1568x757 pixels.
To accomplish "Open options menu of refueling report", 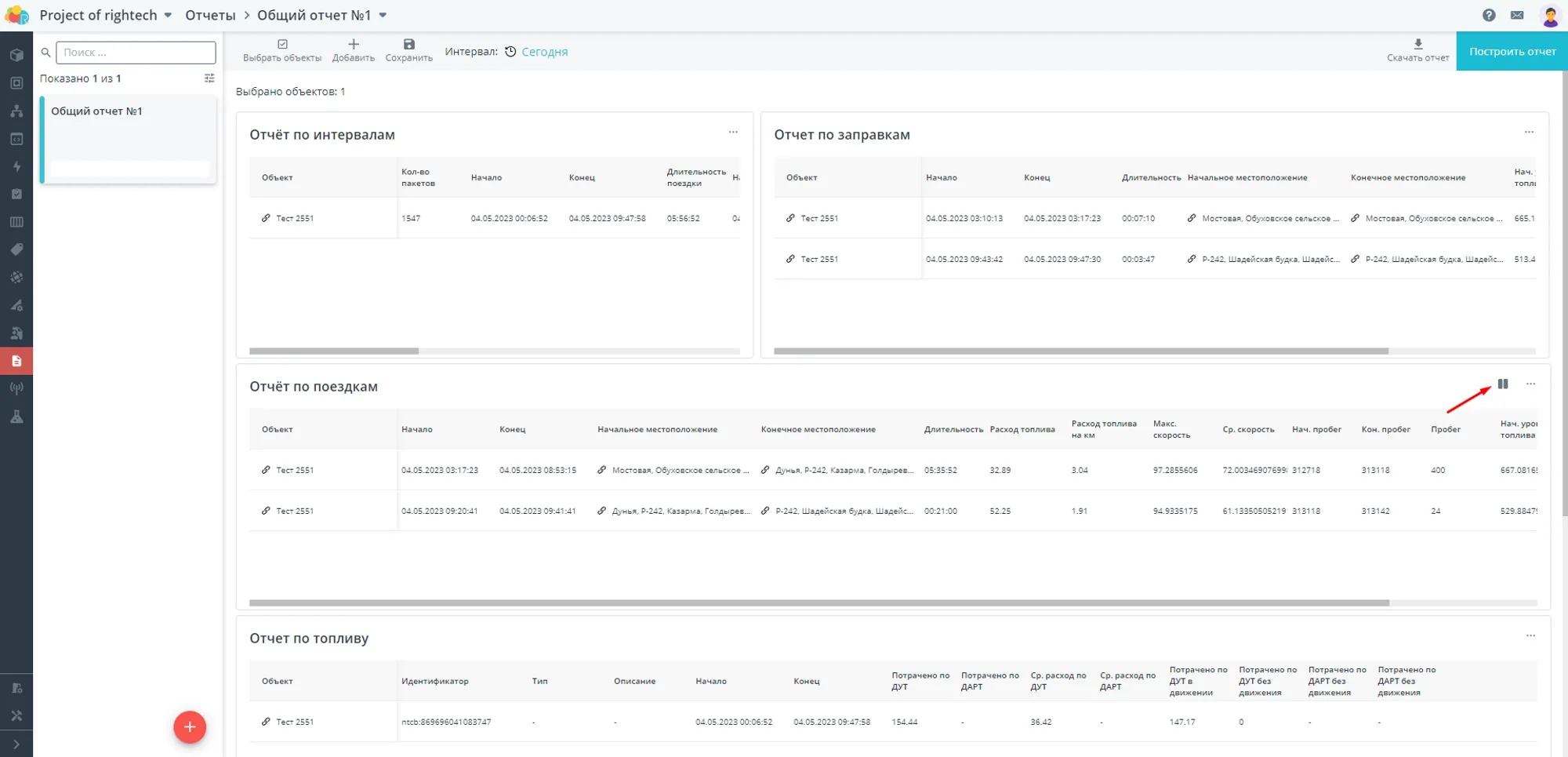I will [x=1529, y=133].
